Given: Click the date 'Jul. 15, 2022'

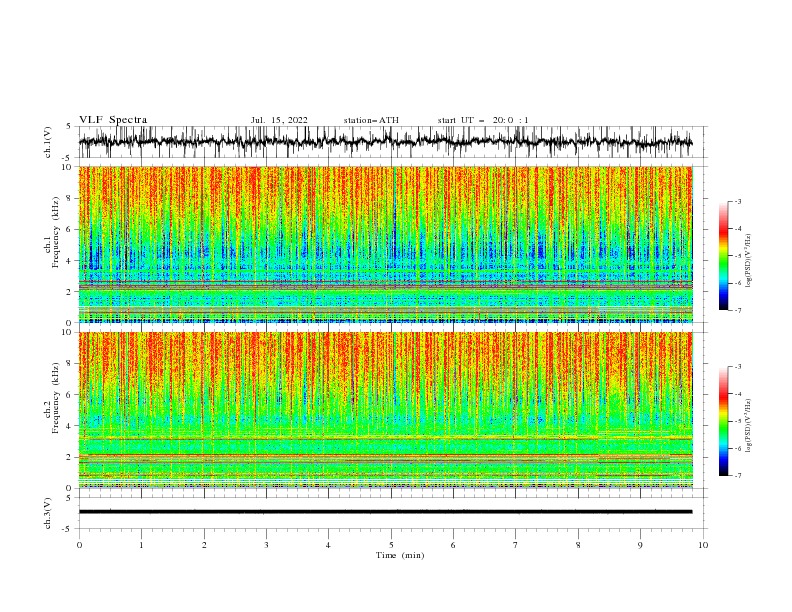Looking at the screenshot, I should click(279, 120).
